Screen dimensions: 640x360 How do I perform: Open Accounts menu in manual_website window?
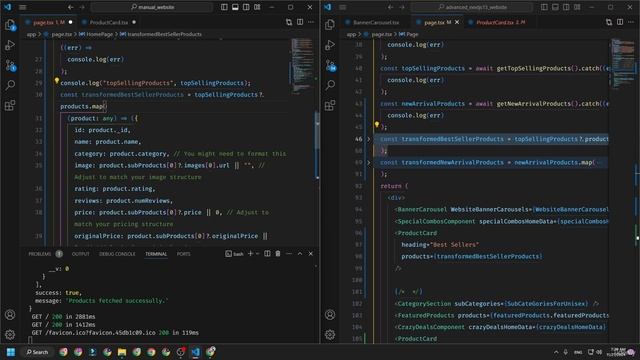10,315
